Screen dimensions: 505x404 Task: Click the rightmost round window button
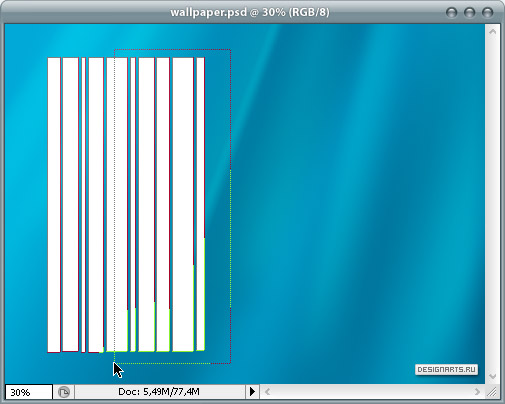[x=487, y=13]
